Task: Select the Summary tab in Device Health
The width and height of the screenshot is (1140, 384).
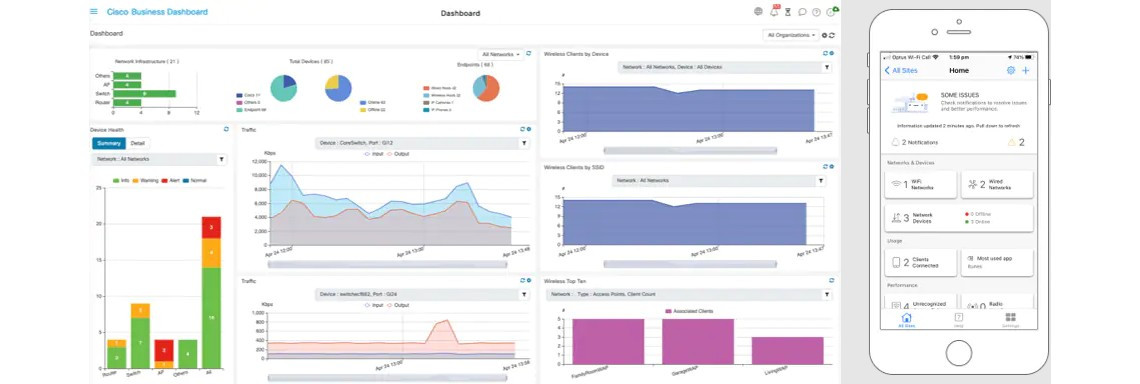Action: 109,143
